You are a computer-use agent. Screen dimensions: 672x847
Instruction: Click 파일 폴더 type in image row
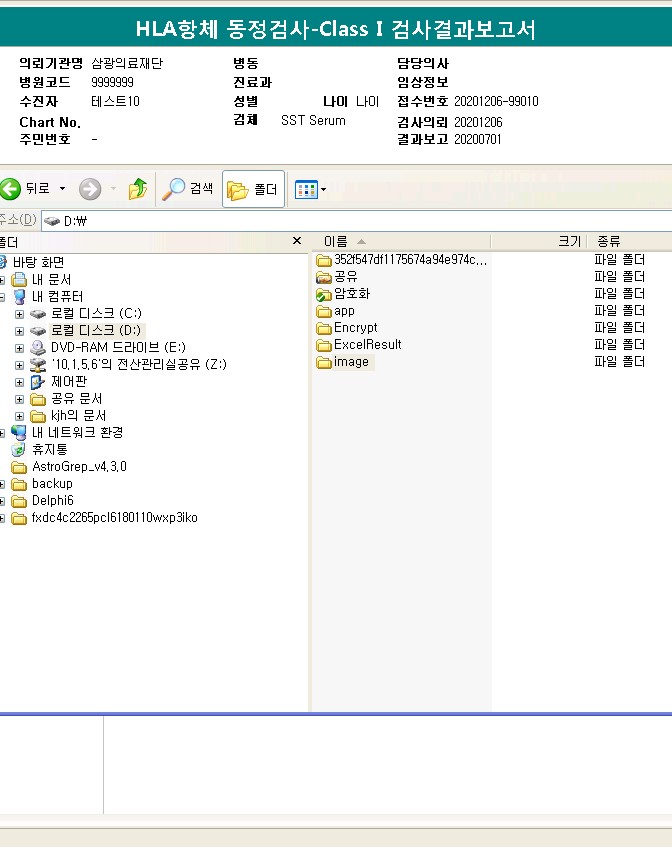coord(620,361)
